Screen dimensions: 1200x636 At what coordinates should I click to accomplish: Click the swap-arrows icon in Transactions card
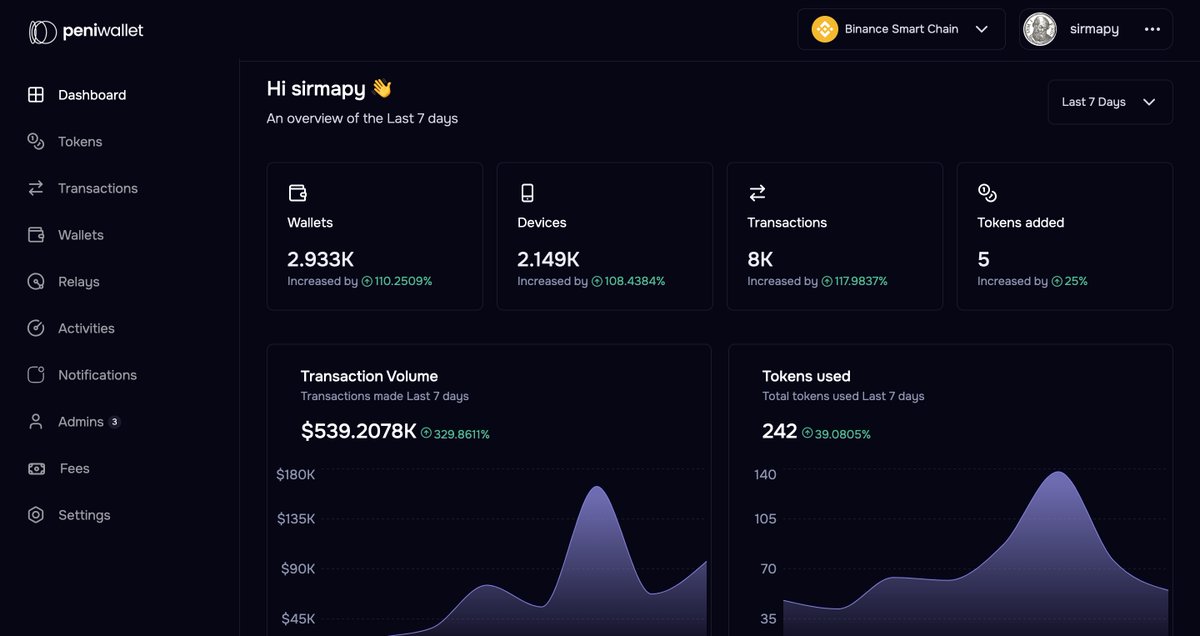(757, 193)
